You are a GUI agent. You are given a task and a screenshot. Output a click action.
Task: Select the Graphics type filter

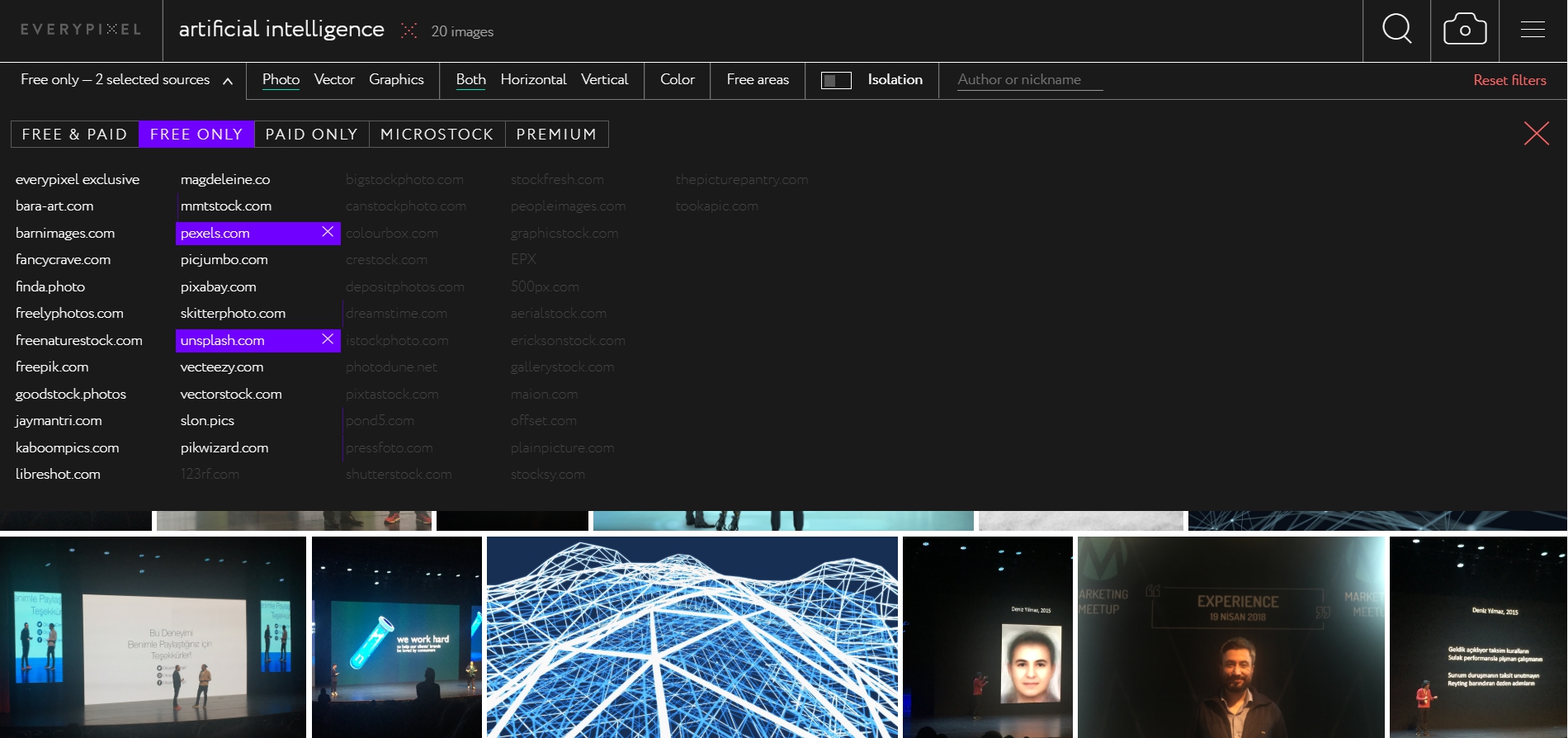click(x=396, y=80)
